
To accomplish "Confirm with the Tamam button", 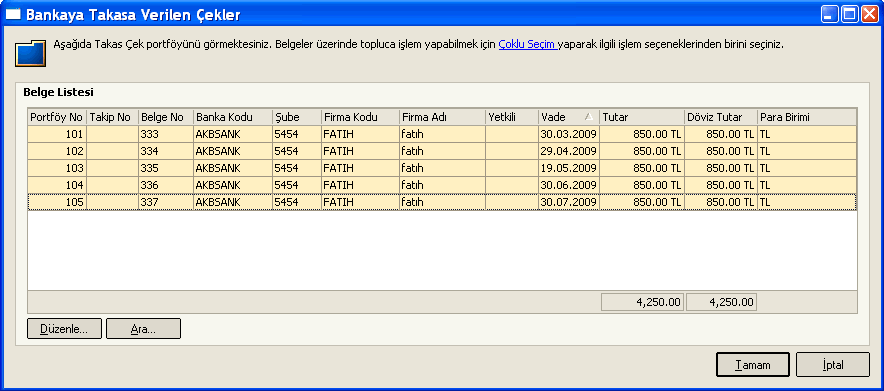I will [752, 365].
